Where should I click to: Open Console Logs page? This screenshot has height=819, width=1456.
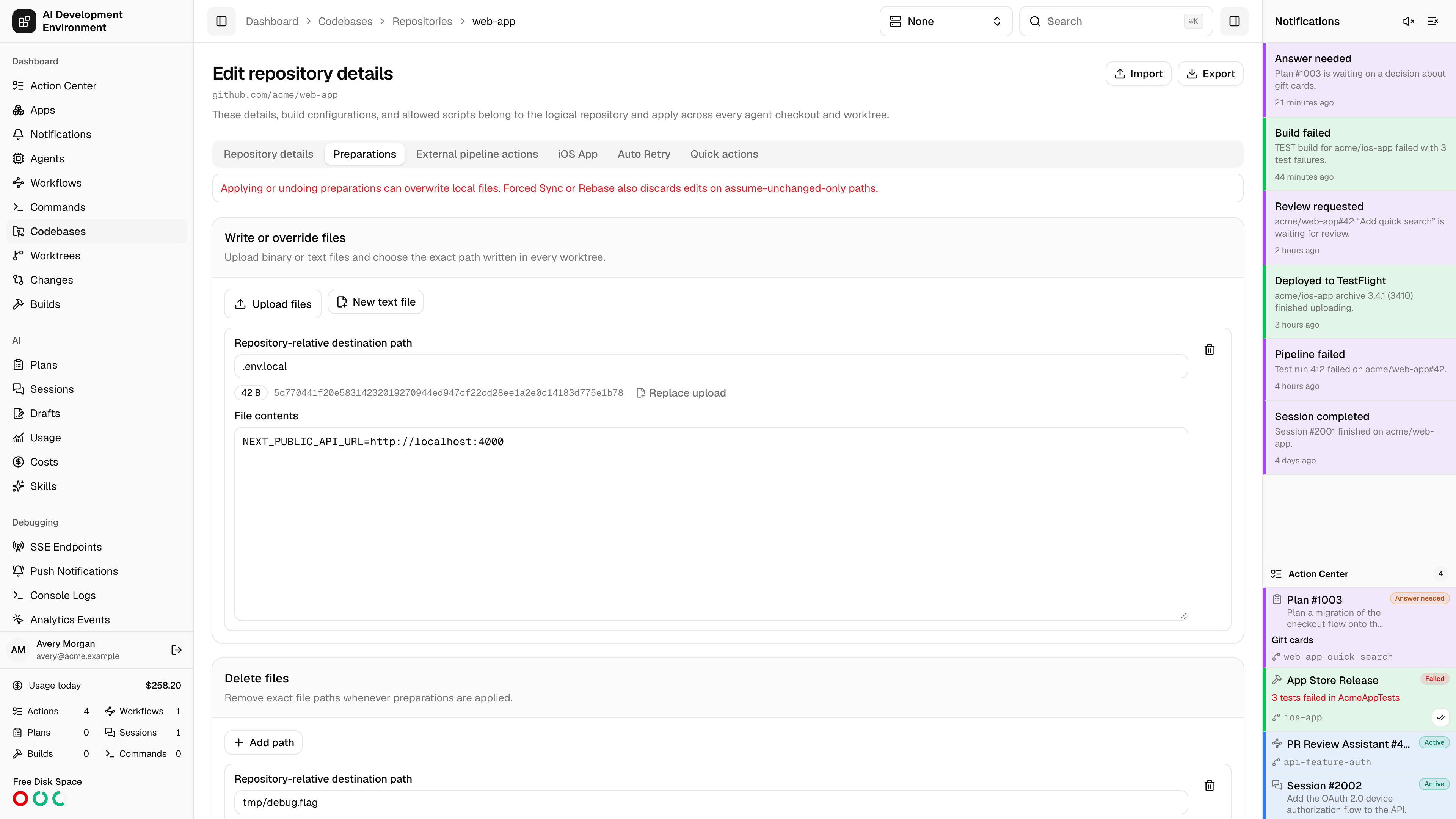tap(97, 596)
